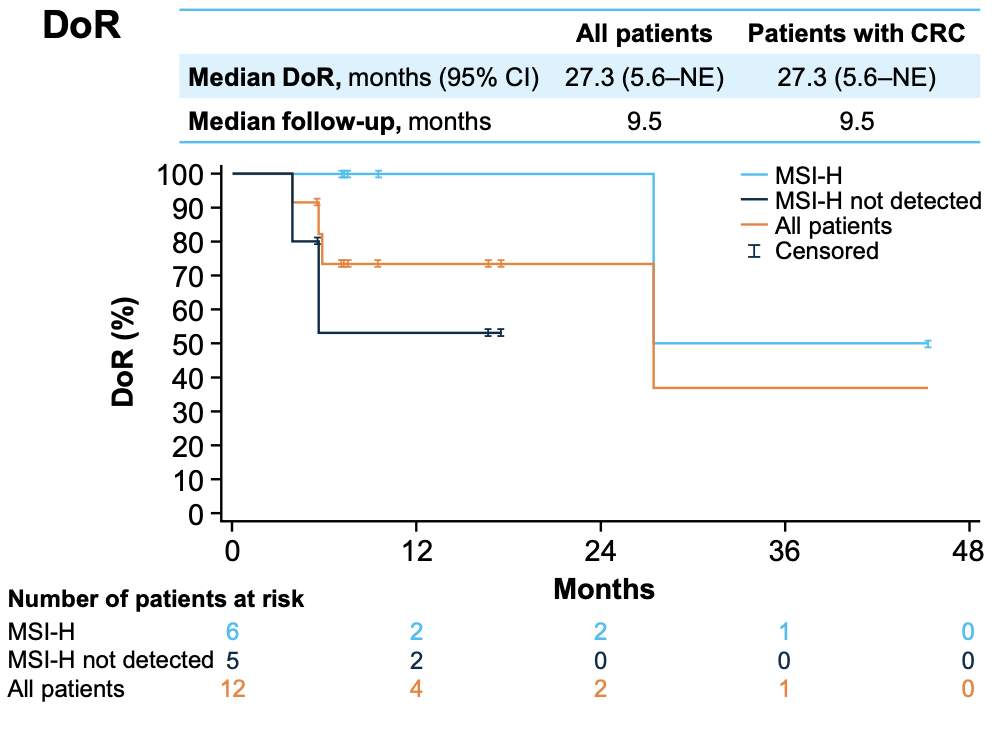Click the x-axis tick label 48
This screenshot has width=1000, height=732.
pyautogui.click(x=968, y=552)
